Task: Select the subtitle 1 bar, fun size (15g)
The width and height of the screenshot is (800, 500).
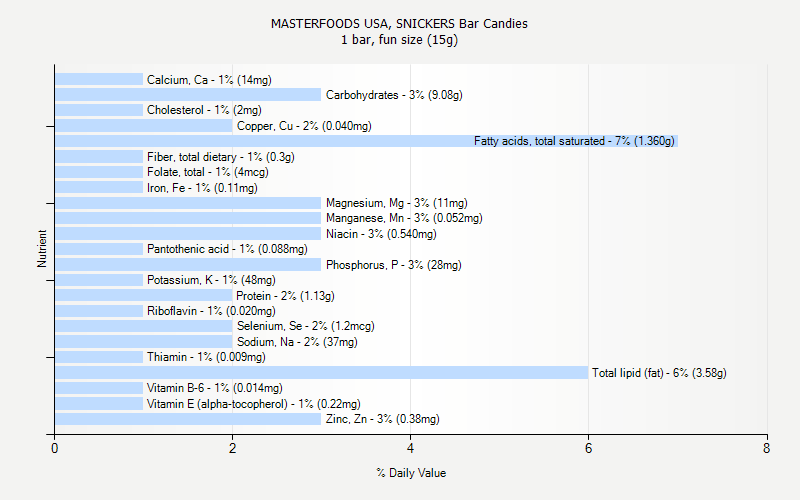Action: 399,40
